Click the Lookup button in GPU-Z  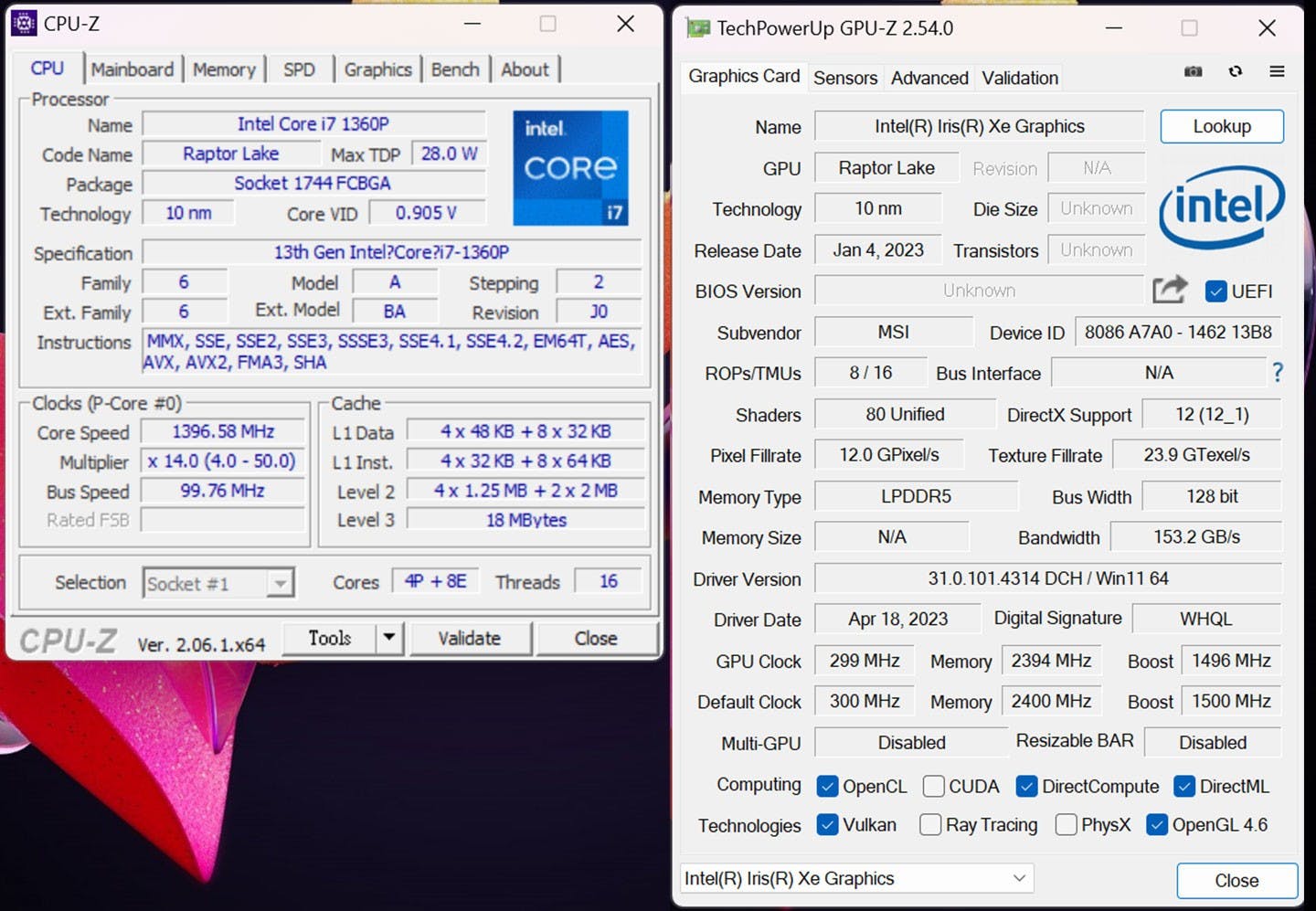1222,126
